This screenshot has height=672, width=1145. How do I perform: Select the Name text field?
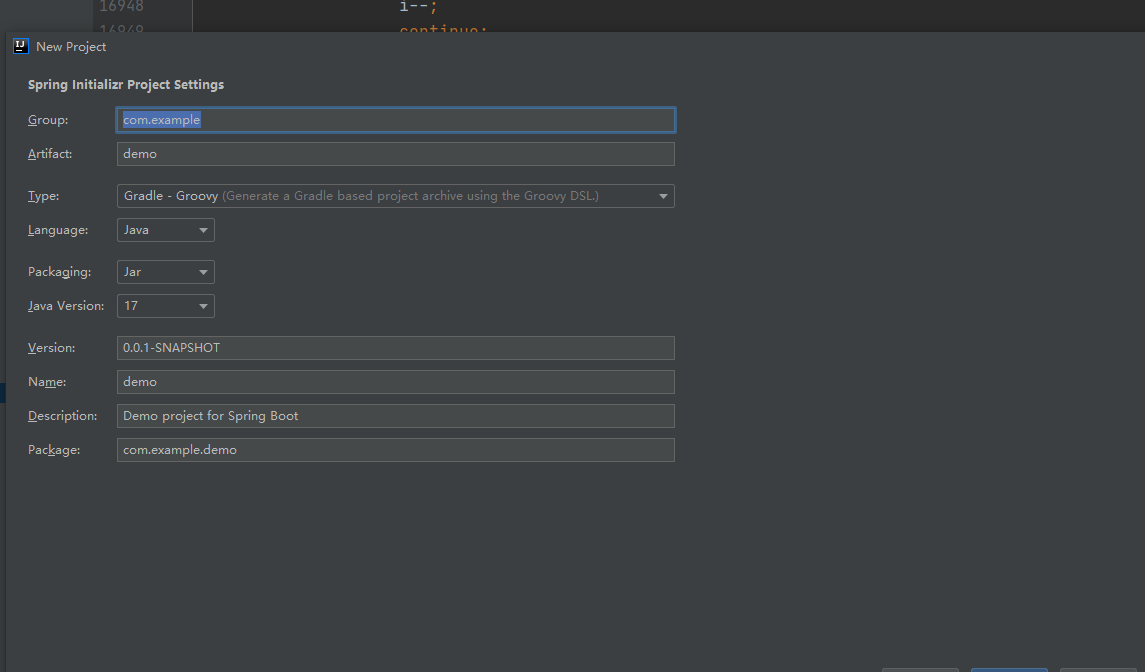coord(395,382)
